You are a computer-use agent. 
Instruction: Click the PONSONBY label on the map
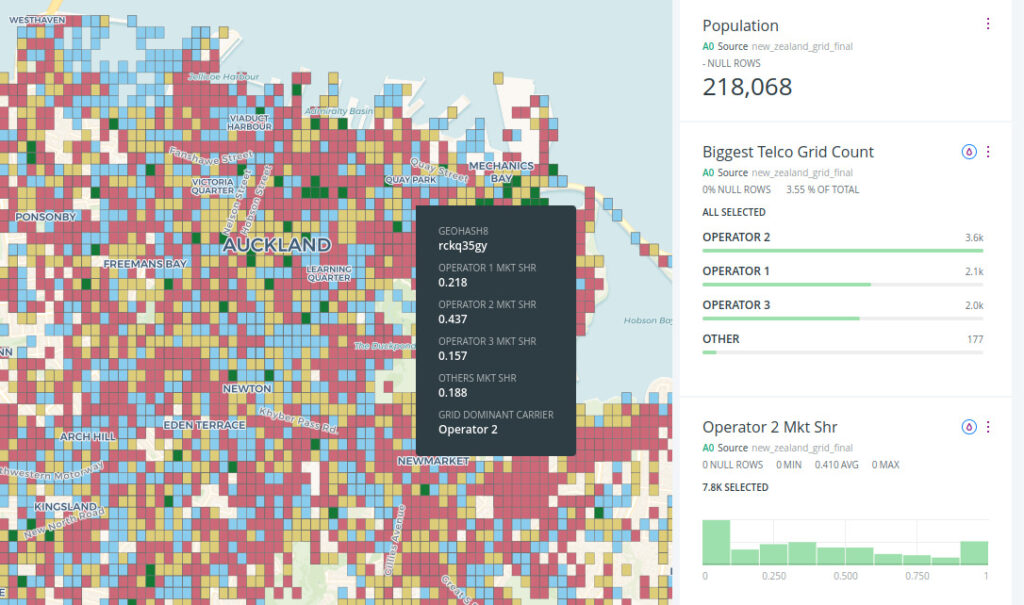click(x=45, y=216)
